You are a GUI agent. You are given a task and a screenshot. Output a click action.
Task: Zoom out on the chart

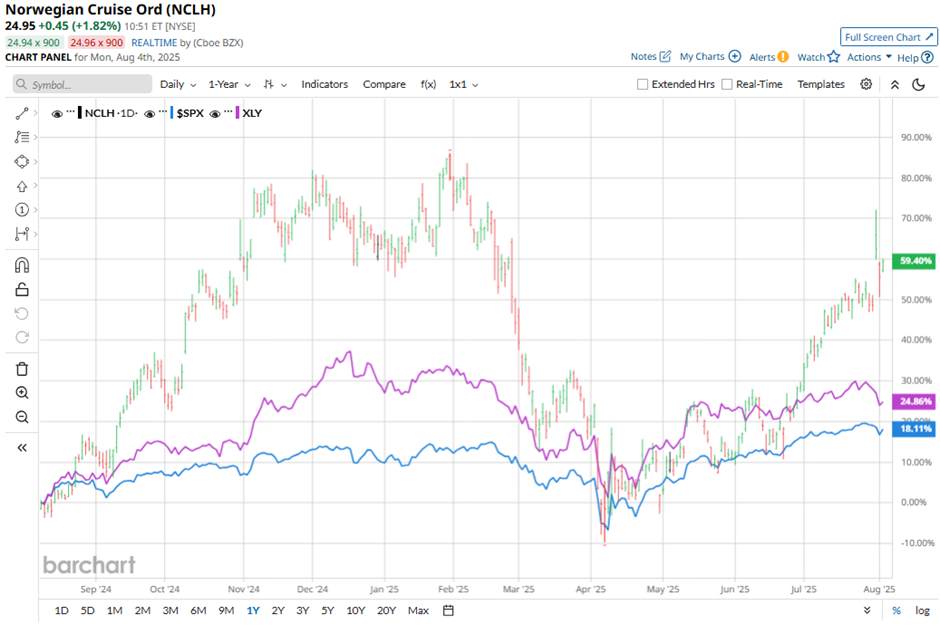click(22, 417)
